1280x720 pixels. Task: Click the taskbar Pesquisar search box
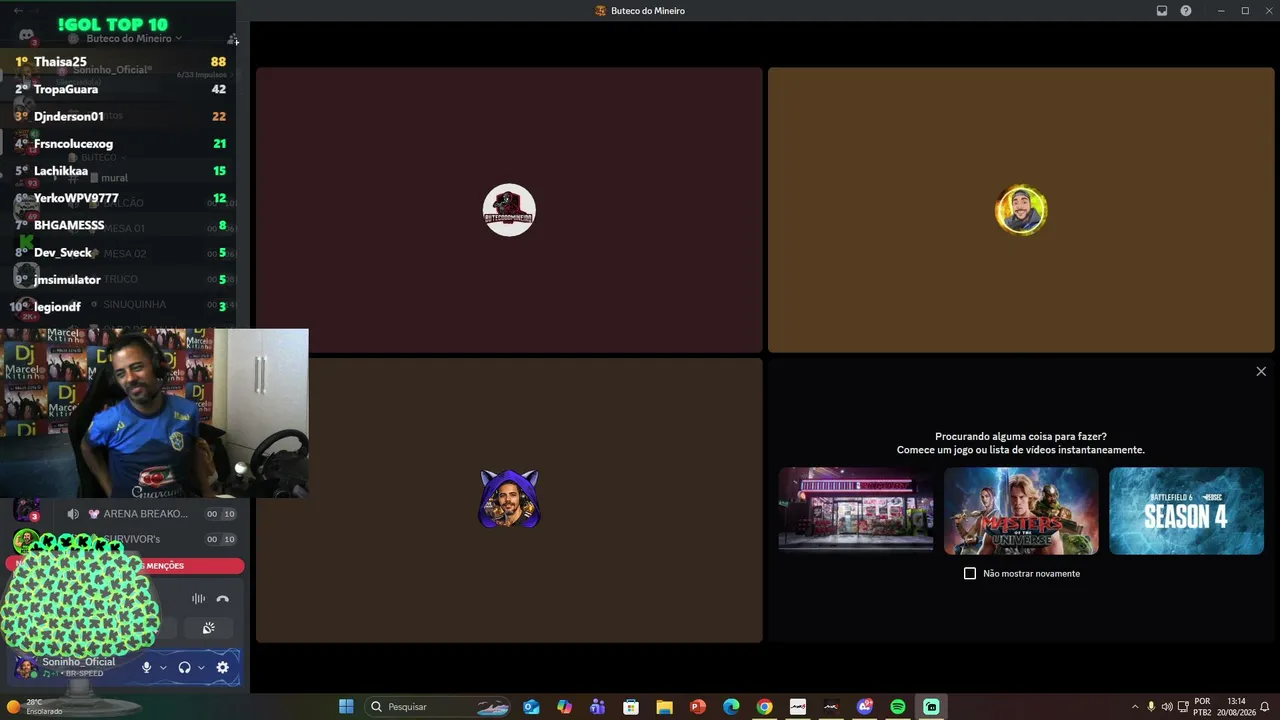point(439,707)
